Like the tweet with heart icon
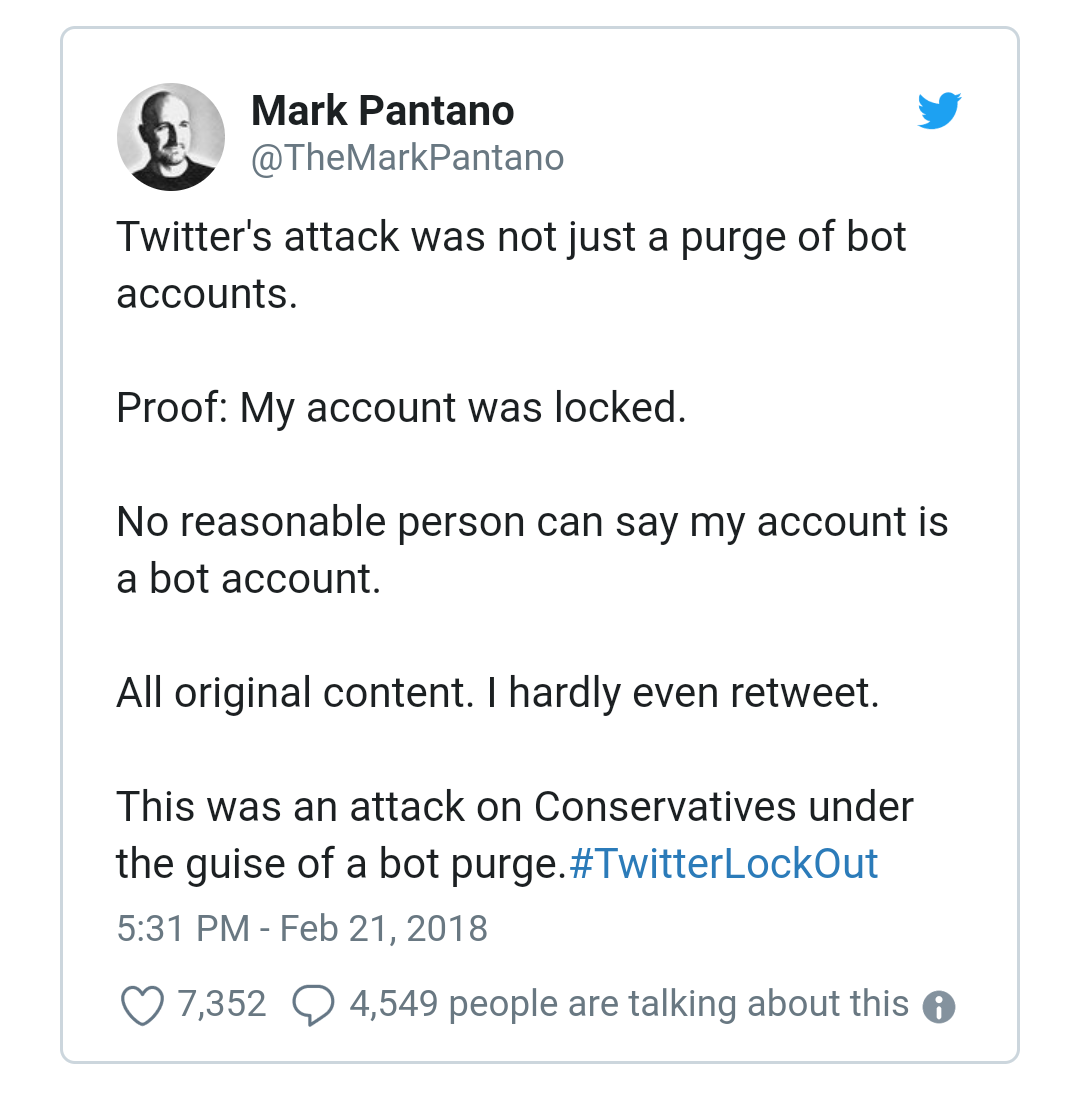Viewport: 1080px width, 1094px height. (142, 1005)
